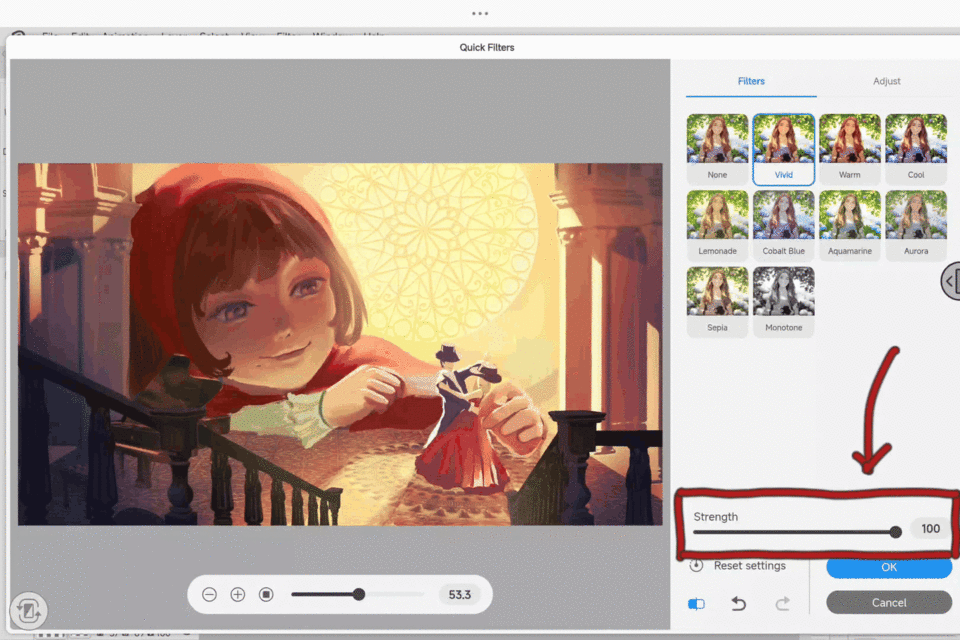
Task: Expand the side panel handle at right edge
Action: (951, 281)
